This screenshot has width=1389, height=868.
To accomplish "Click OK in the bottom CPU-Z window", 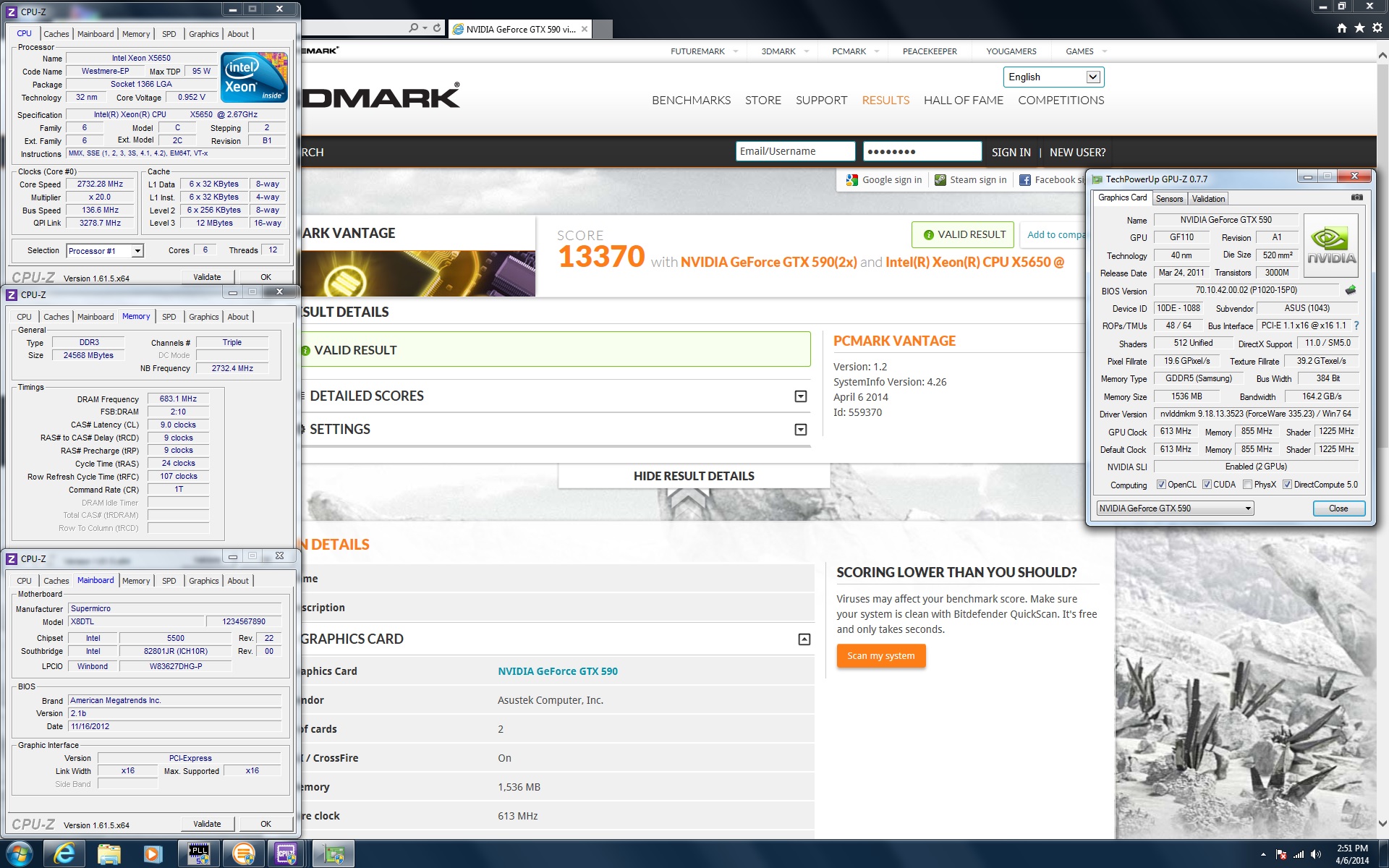I will (266, 824).
